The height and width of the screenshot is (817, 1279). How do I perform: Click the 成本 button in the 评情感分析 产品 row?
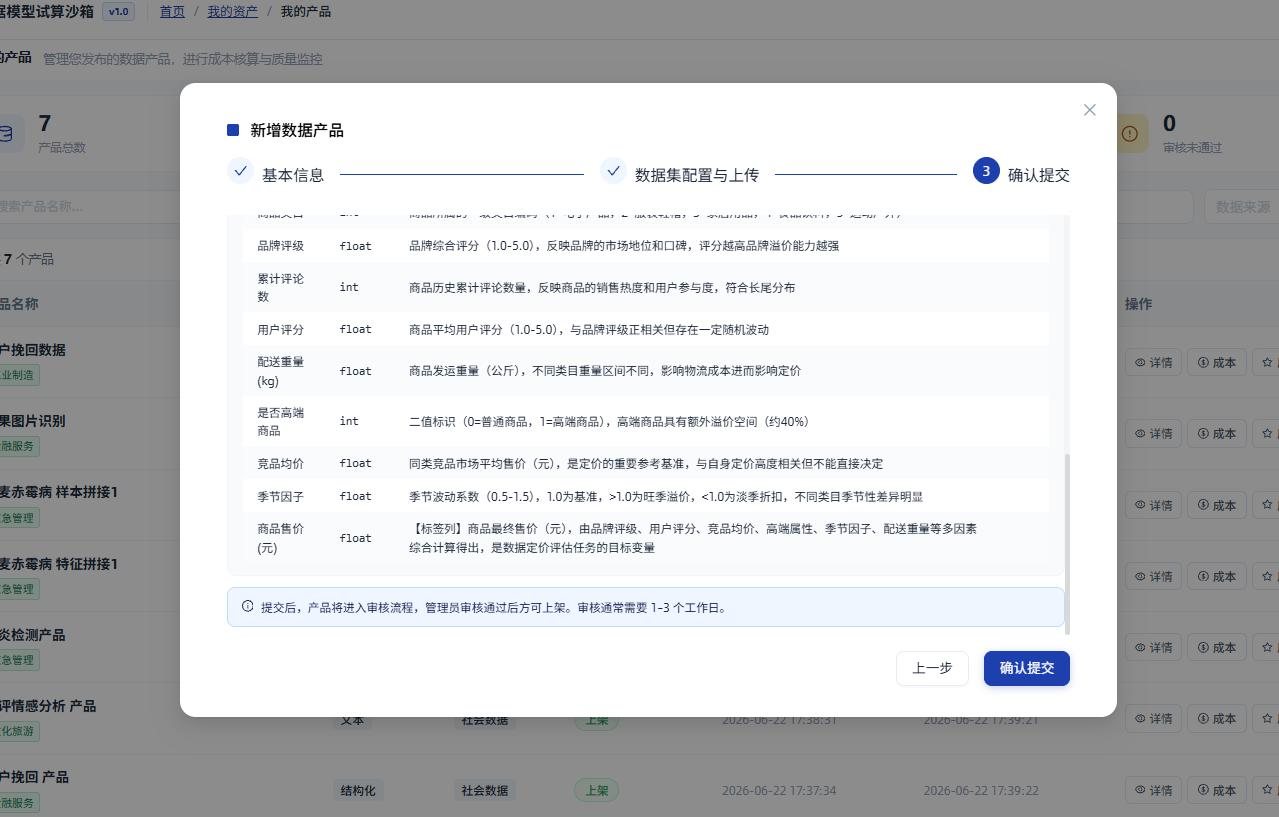(1217, 718)
